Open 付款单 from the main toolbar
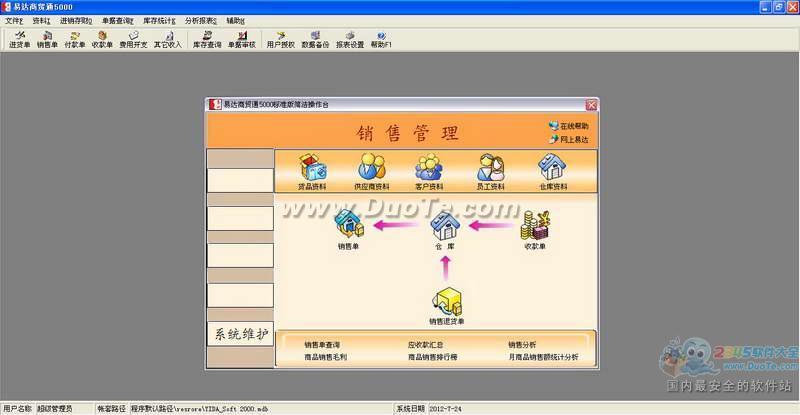The width and height of the screenshot is (800, 415). [x=74, y=39]
